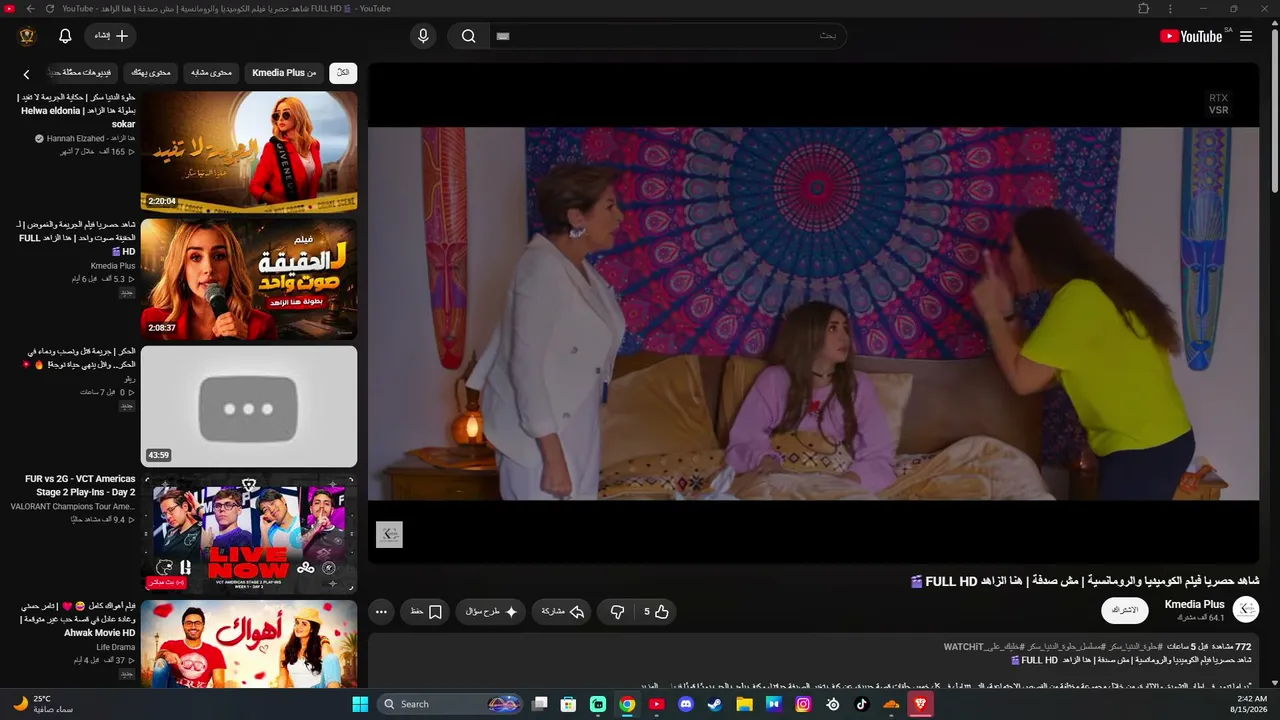Open Brave browser from the taskbar

click(x=920, y=704)
